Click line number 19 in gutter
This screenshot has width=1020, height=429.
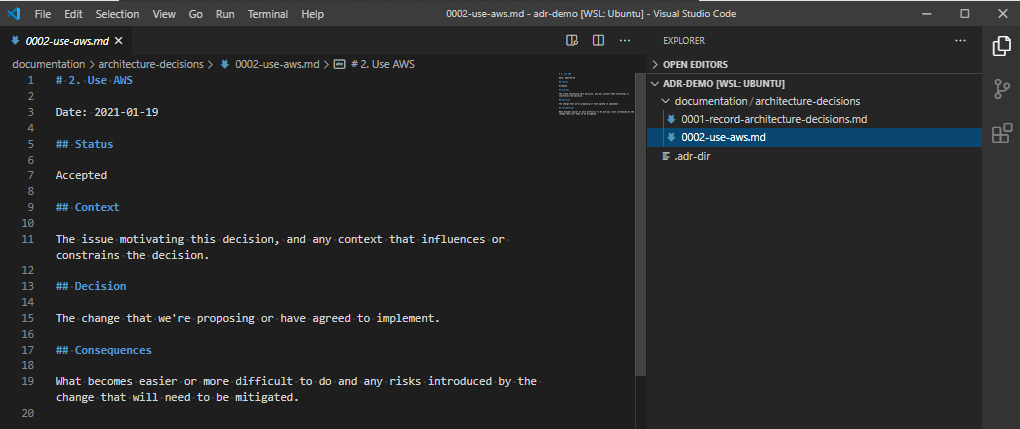27,381
